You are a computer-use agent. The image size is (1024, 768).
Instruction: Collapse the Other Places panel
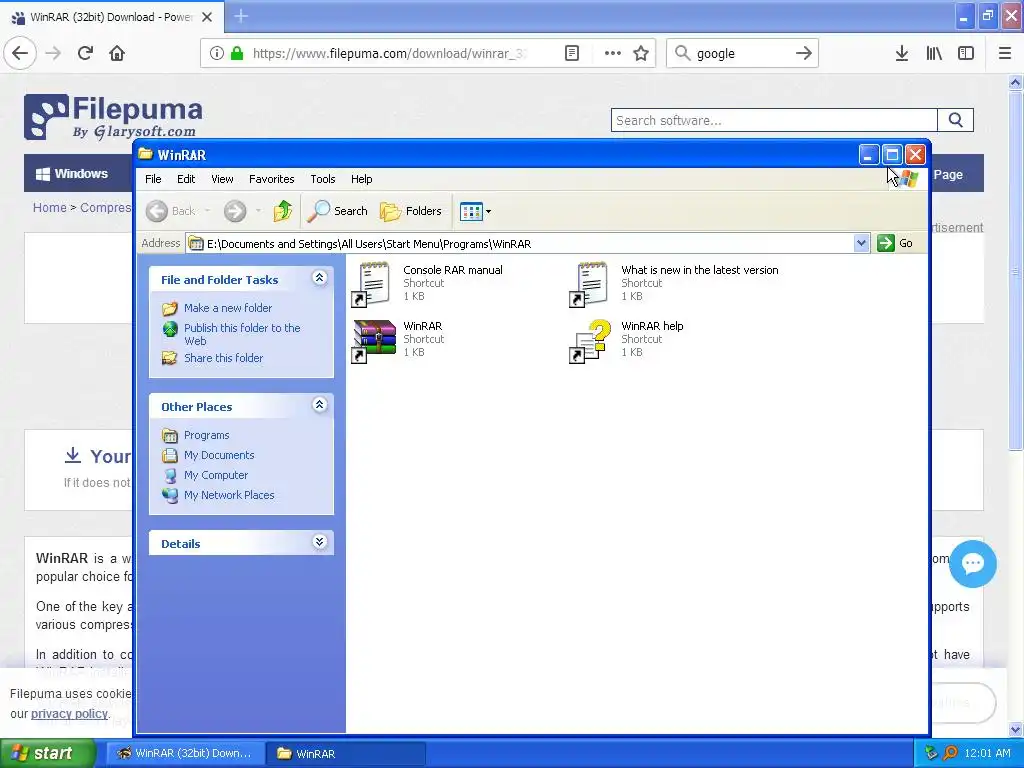point(319,405)
